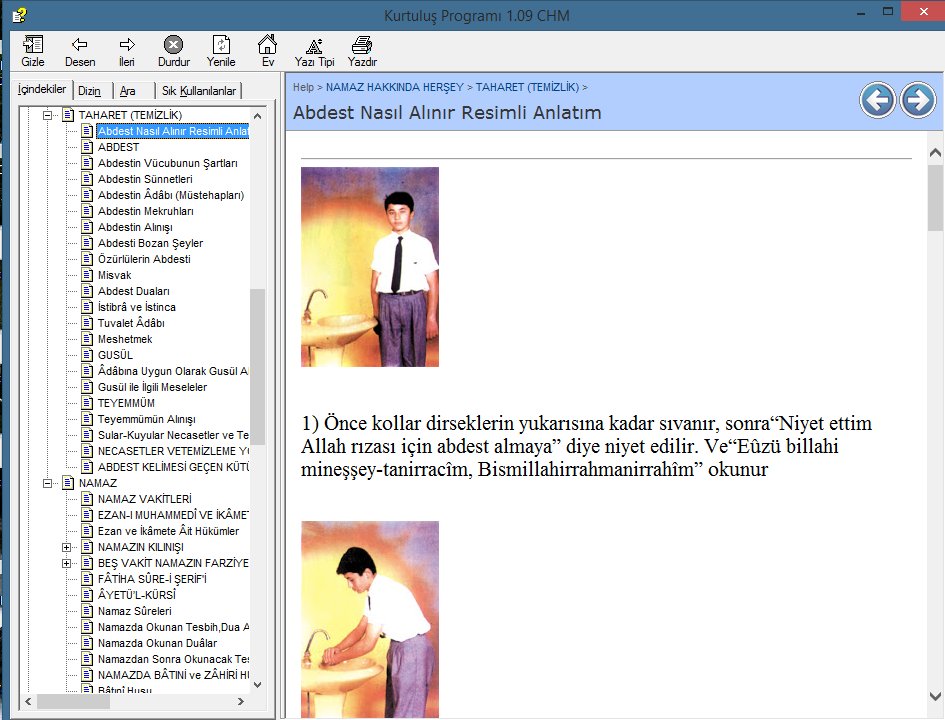Select Abdesti Bozan Şeyler in the tree
This screenshot has height=720, width=945.
150,243
